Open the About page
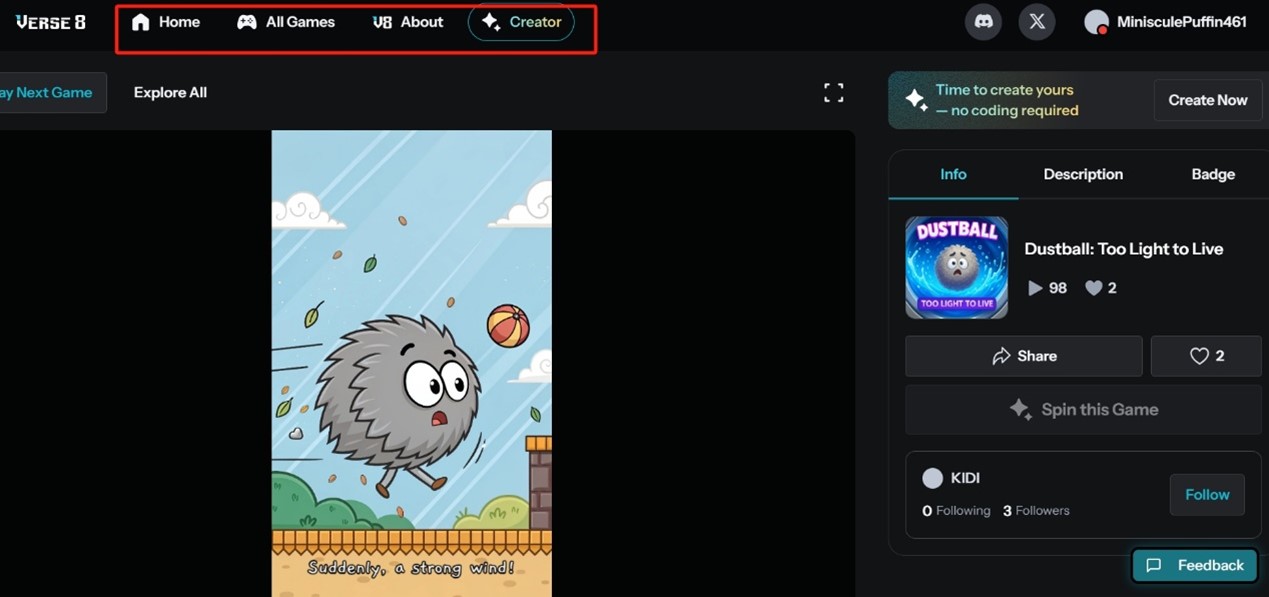 pyautogui.click(x=407, y=22)
